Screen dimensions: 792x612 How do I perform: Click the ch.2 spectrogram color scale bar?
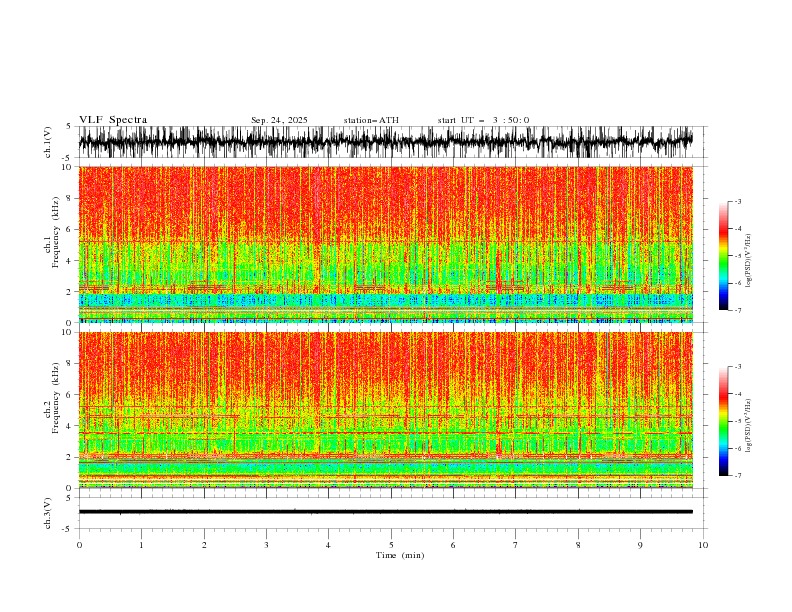tap(724, 421)
